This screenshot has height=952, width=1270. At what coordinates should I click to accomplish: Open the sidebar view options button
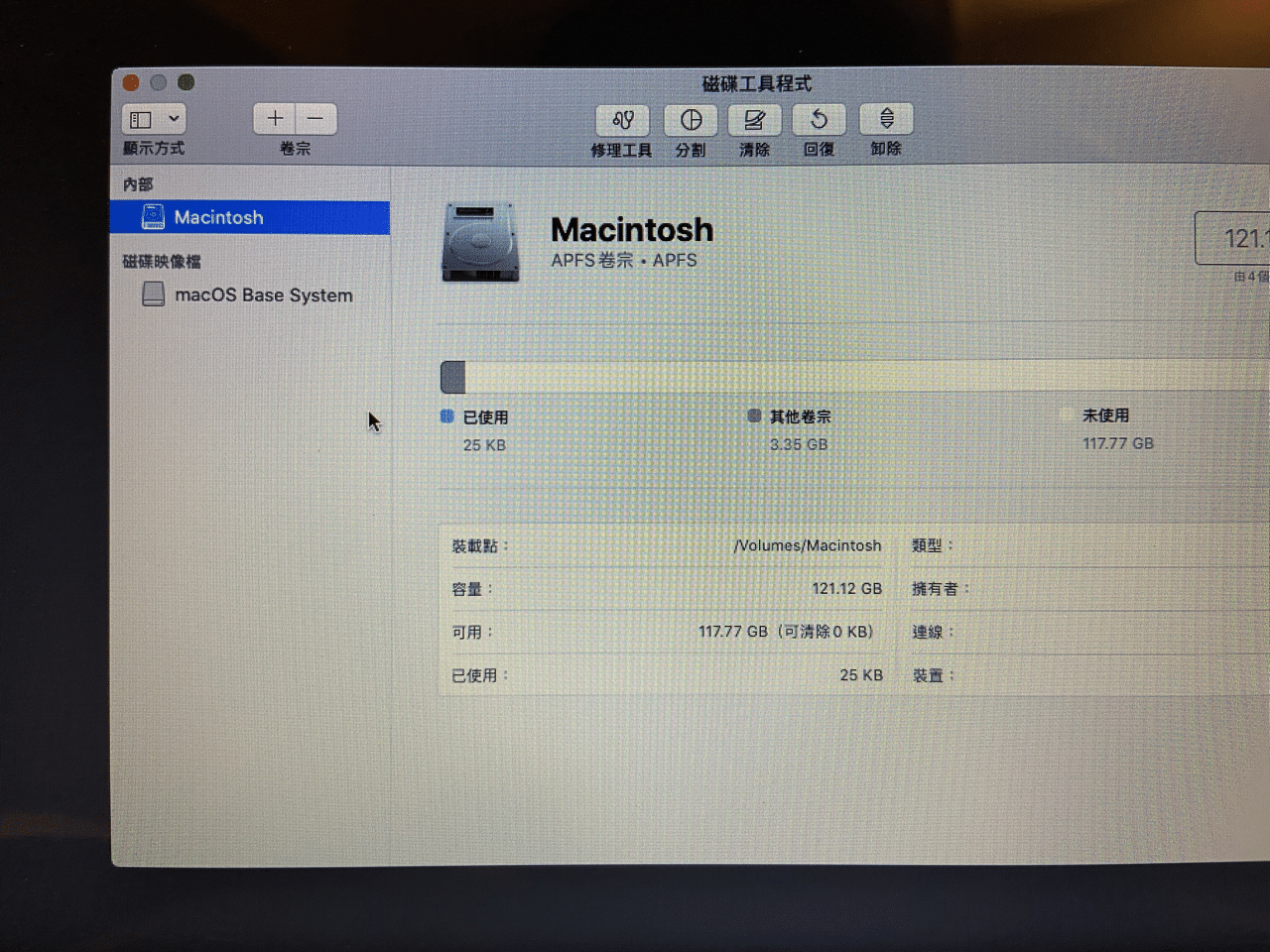pyautogui.click(x=154, y=119)
